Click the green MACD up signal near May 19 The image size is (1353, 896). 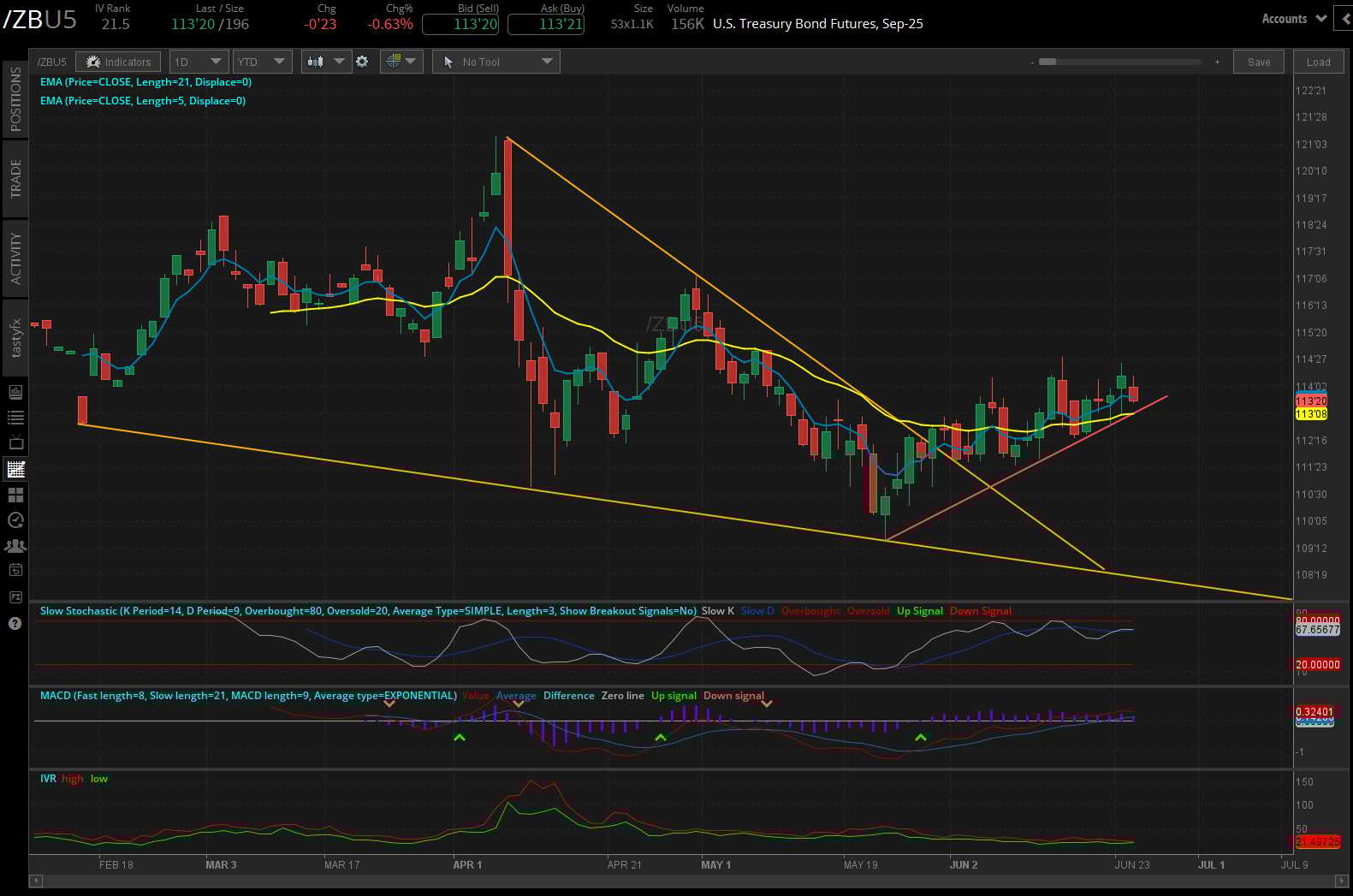pos(921,737)
